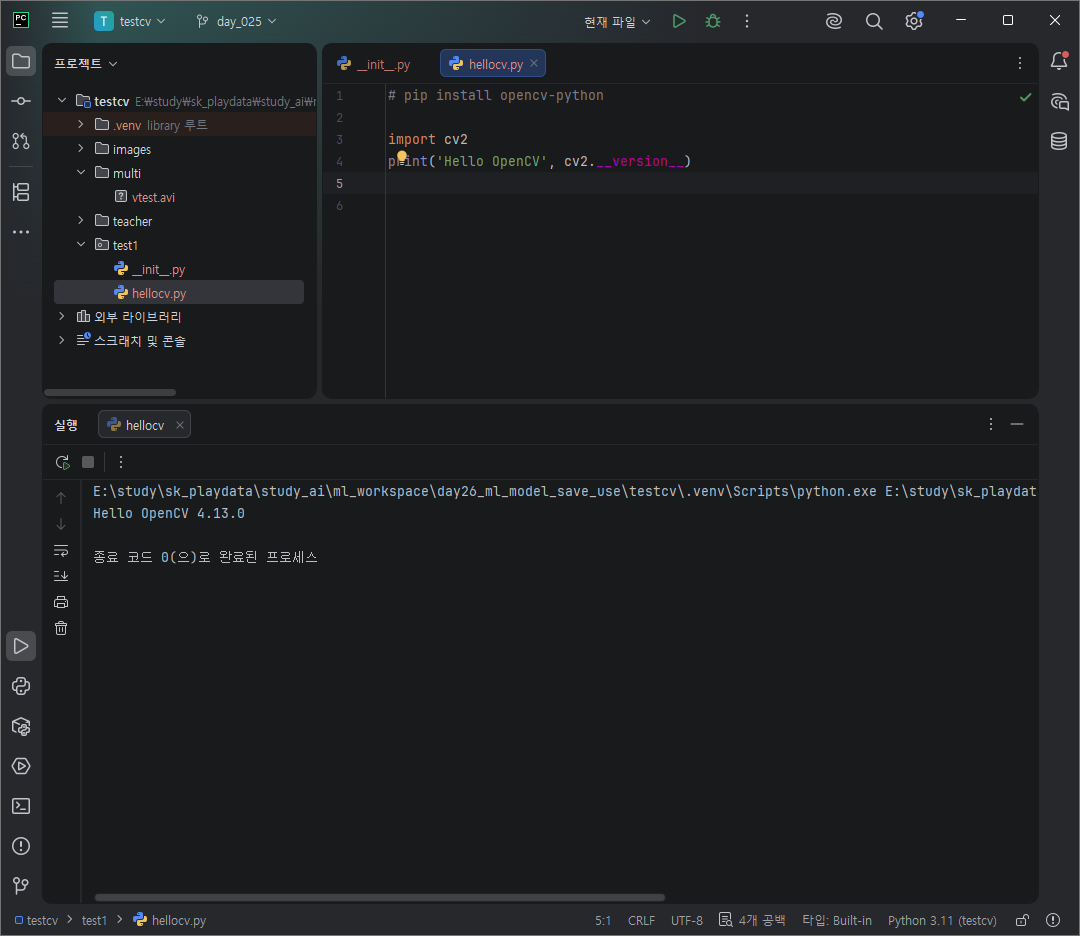
Task: Clear all console output
Action: coord(61,628)
